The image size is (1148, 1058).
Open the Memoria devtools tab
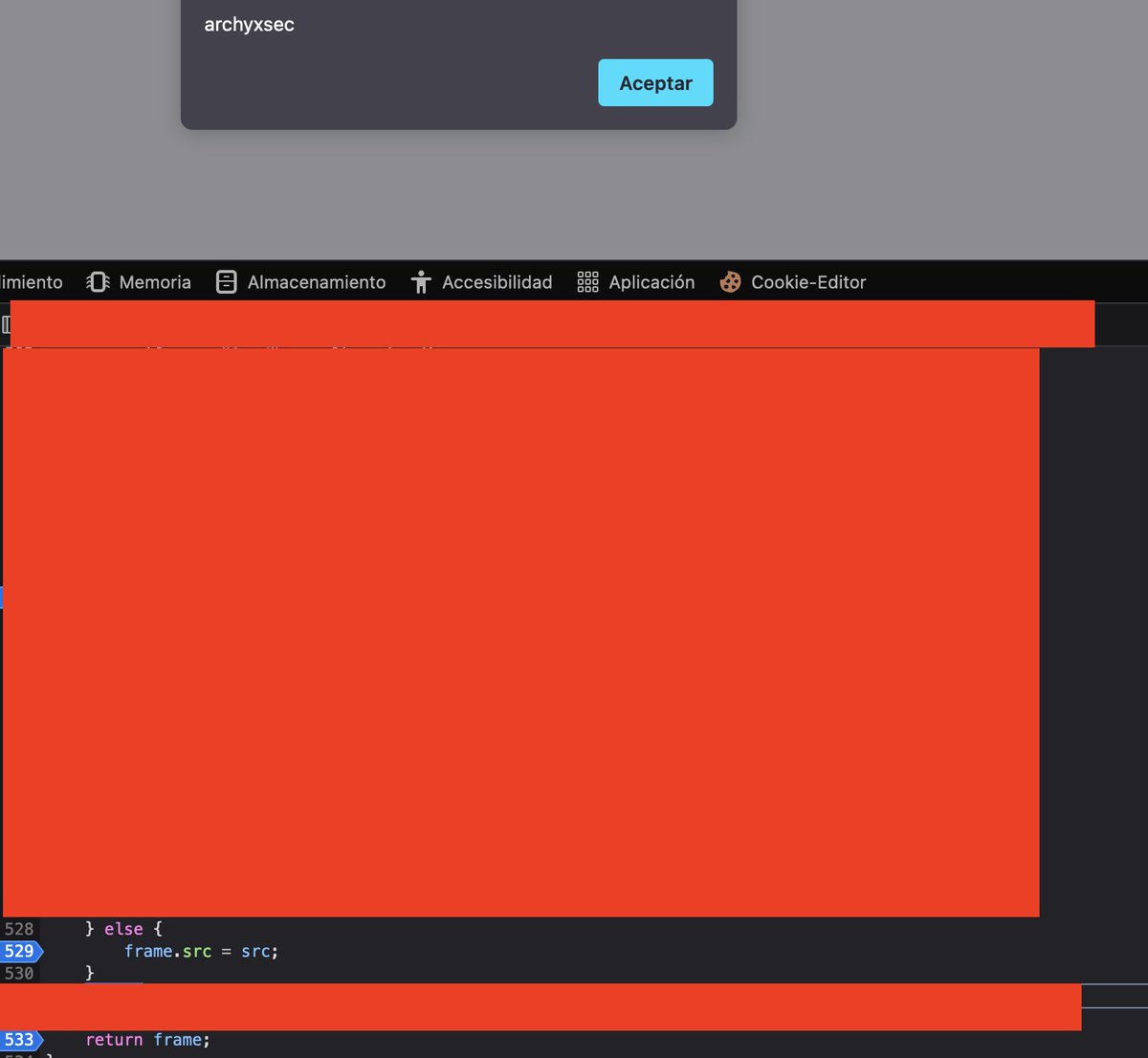coord(139,282)
